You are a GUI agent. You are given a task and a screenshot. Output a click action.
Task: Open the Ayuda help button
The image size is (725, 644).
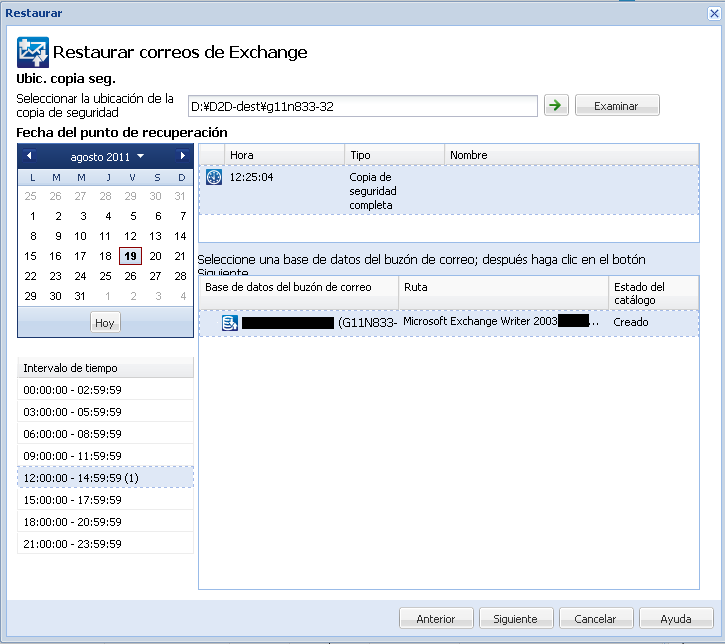676,619
